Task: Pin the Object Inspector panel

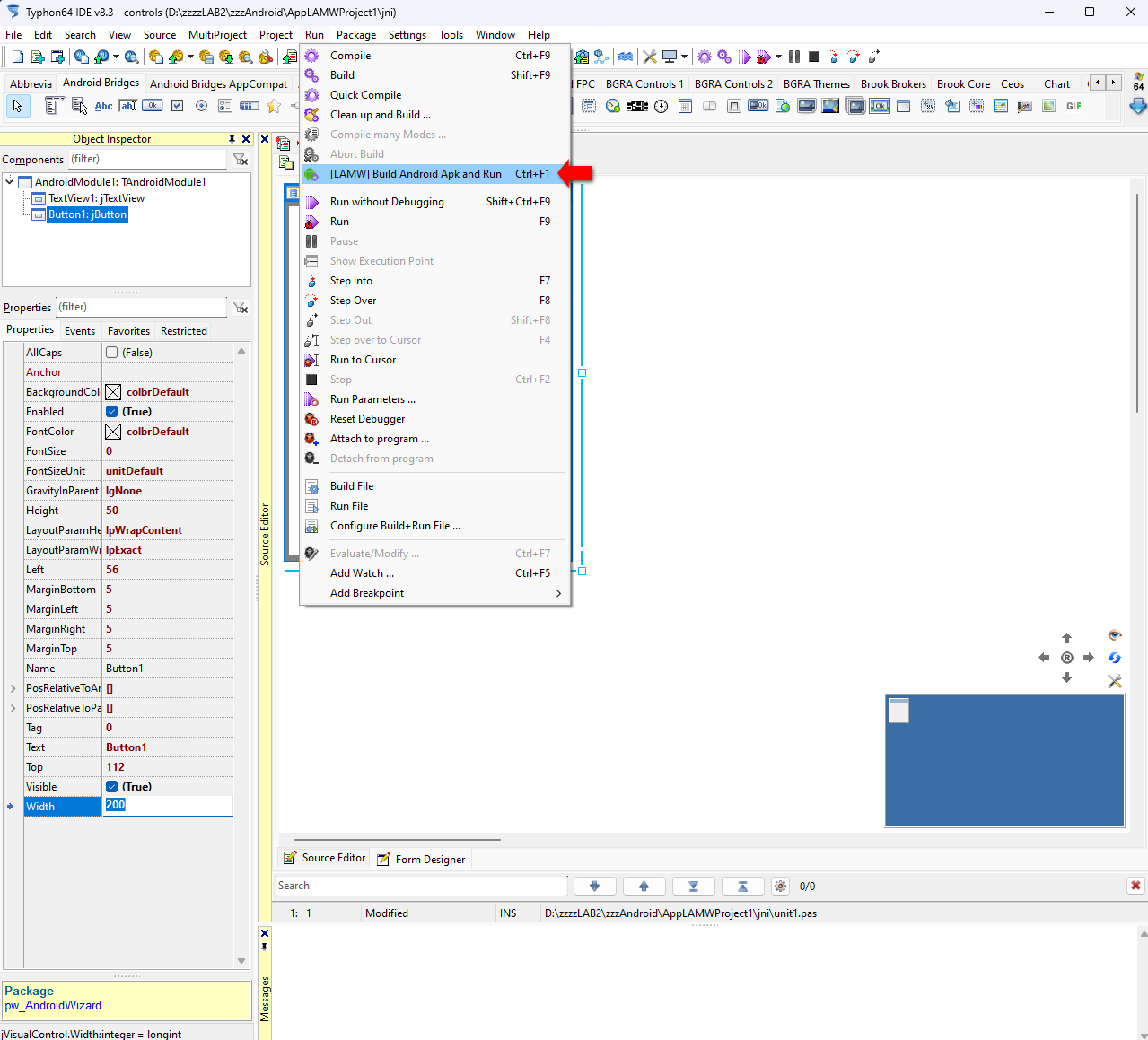Action: pos(232,139)
